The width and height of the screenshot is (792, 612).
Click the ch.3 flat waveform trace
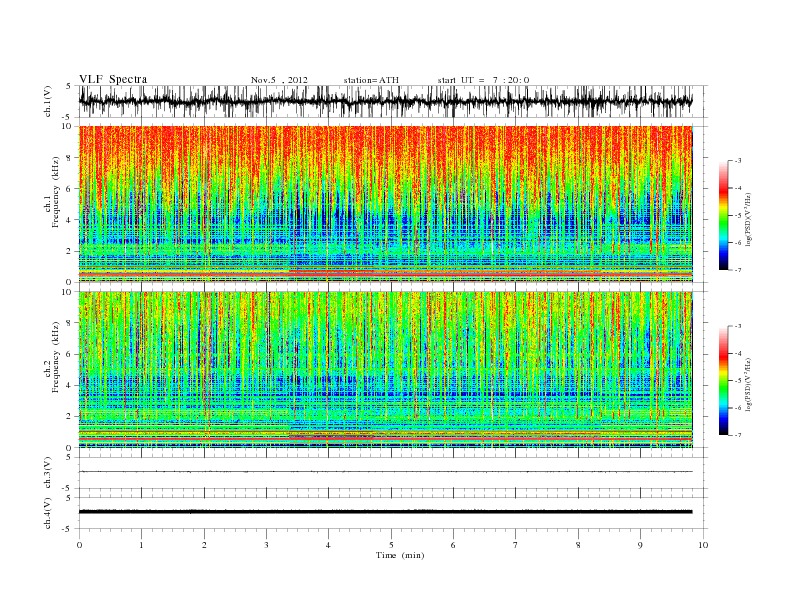pos(386,472)
